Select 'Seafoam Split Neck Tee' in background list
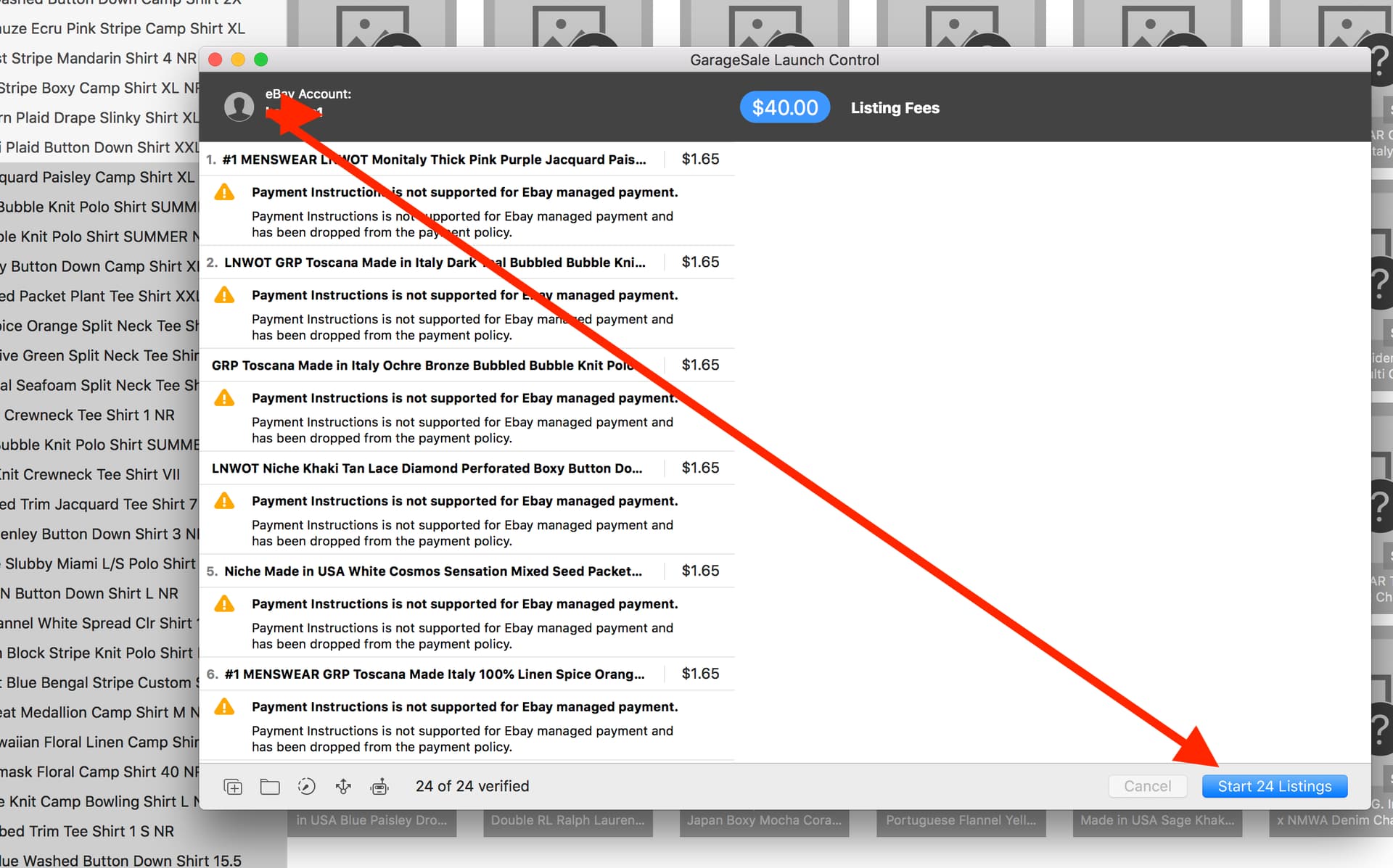 [x=99, y=385]
